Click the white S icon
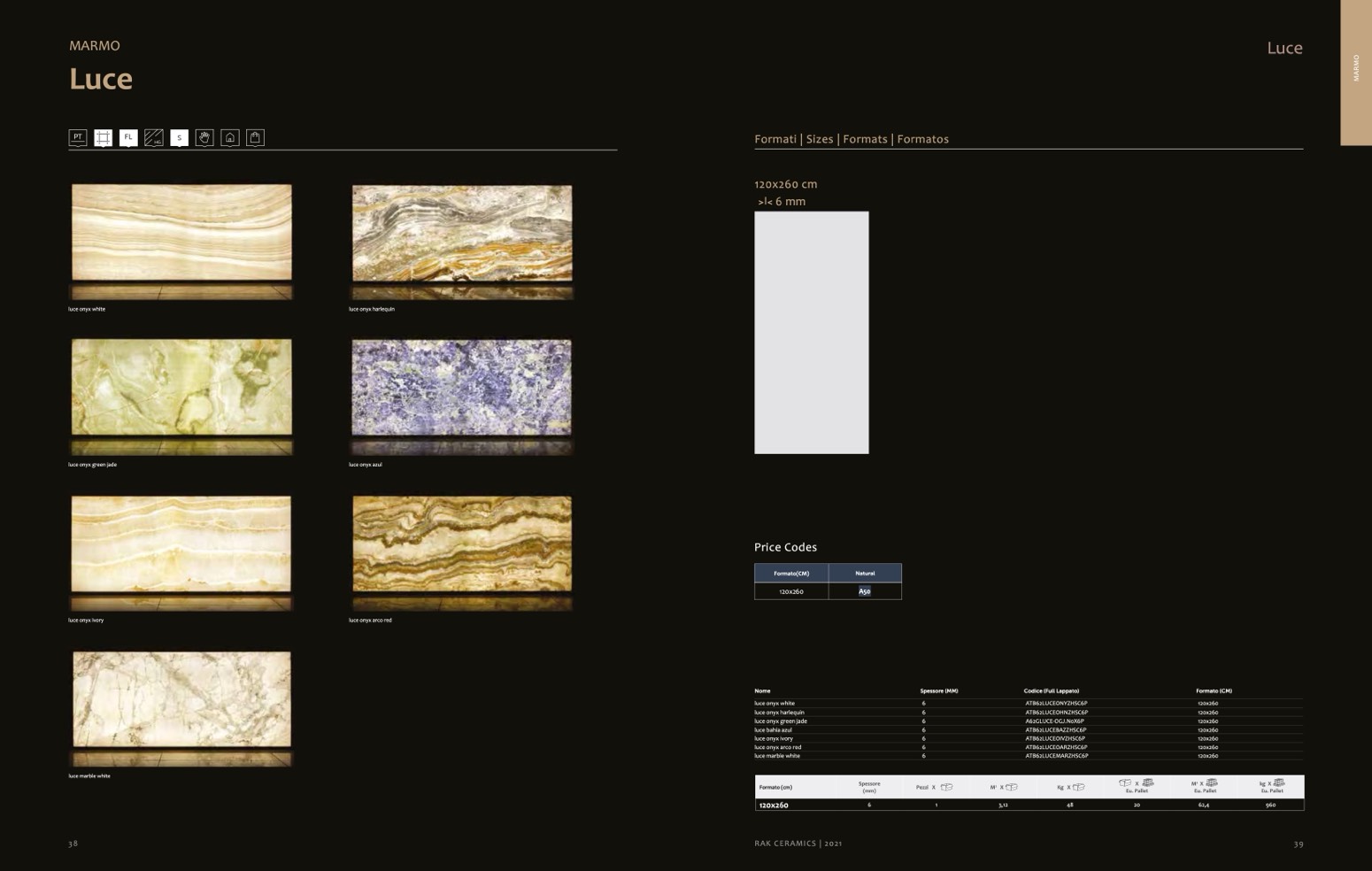1372x871 pixels. pyautogui.click(x=179, y=137)
